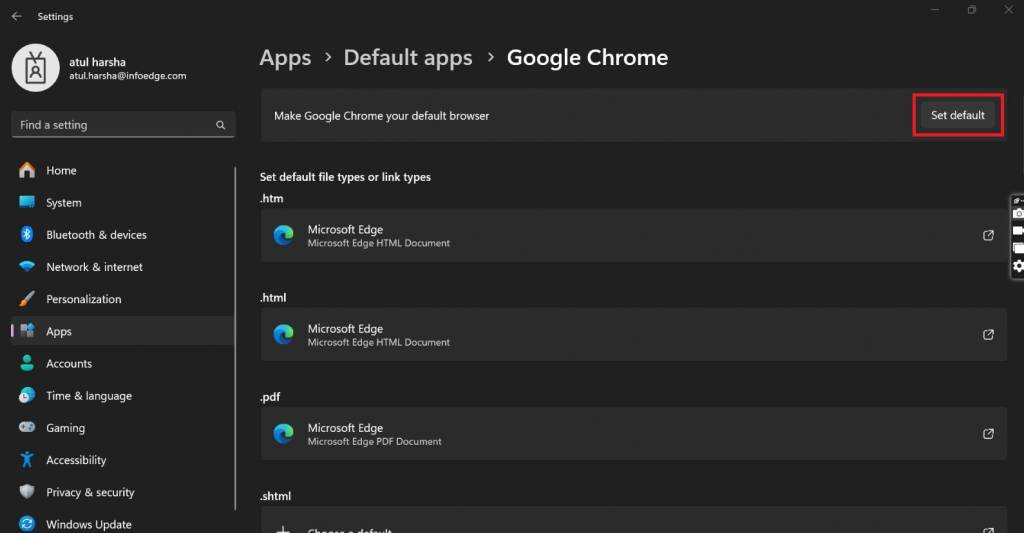Open Privacy & security via its shield icon

pos(27,492)
